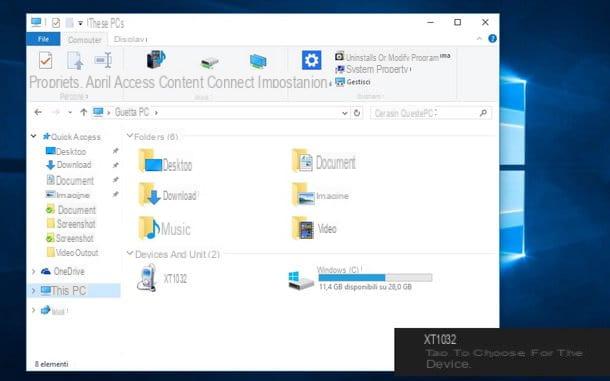Select the Windows (C:) drive icon

coord(301,280)
